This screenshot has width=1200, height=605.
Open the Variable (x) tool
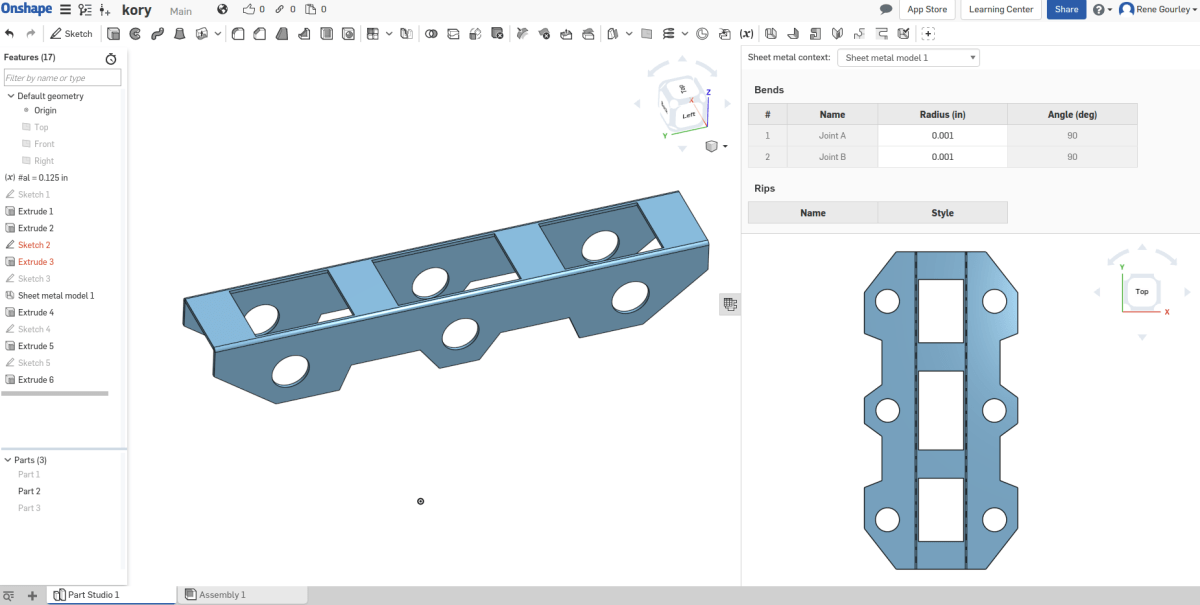pos(746,33)
